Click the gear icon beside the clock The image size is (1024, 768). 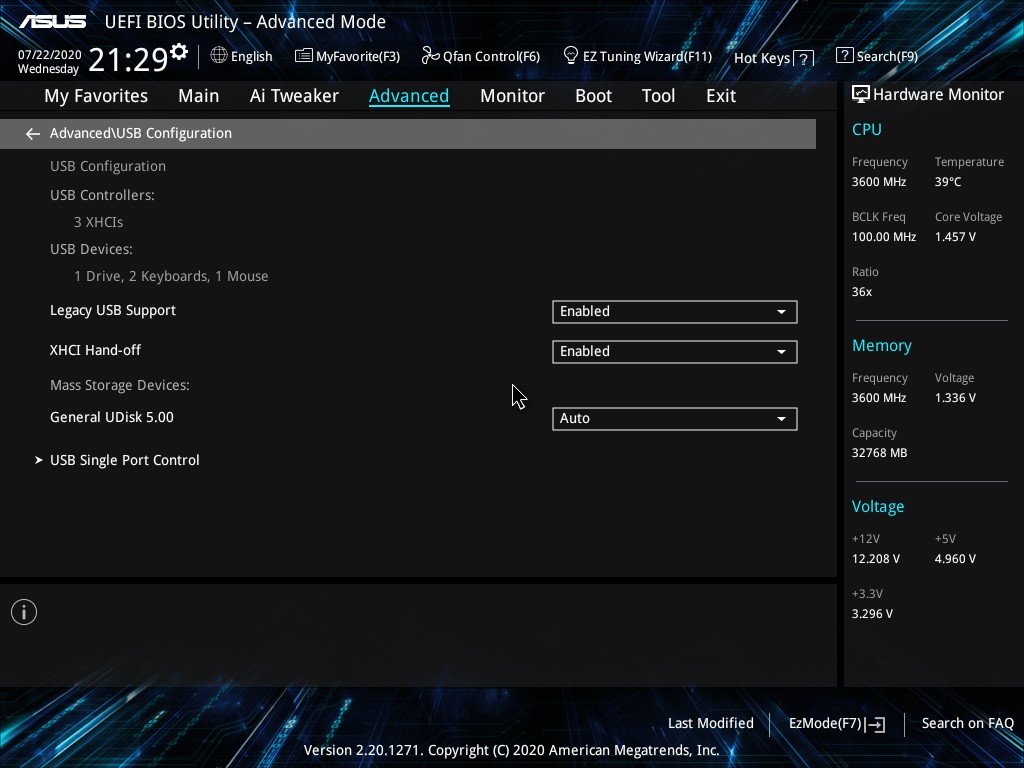pos(179,52)
